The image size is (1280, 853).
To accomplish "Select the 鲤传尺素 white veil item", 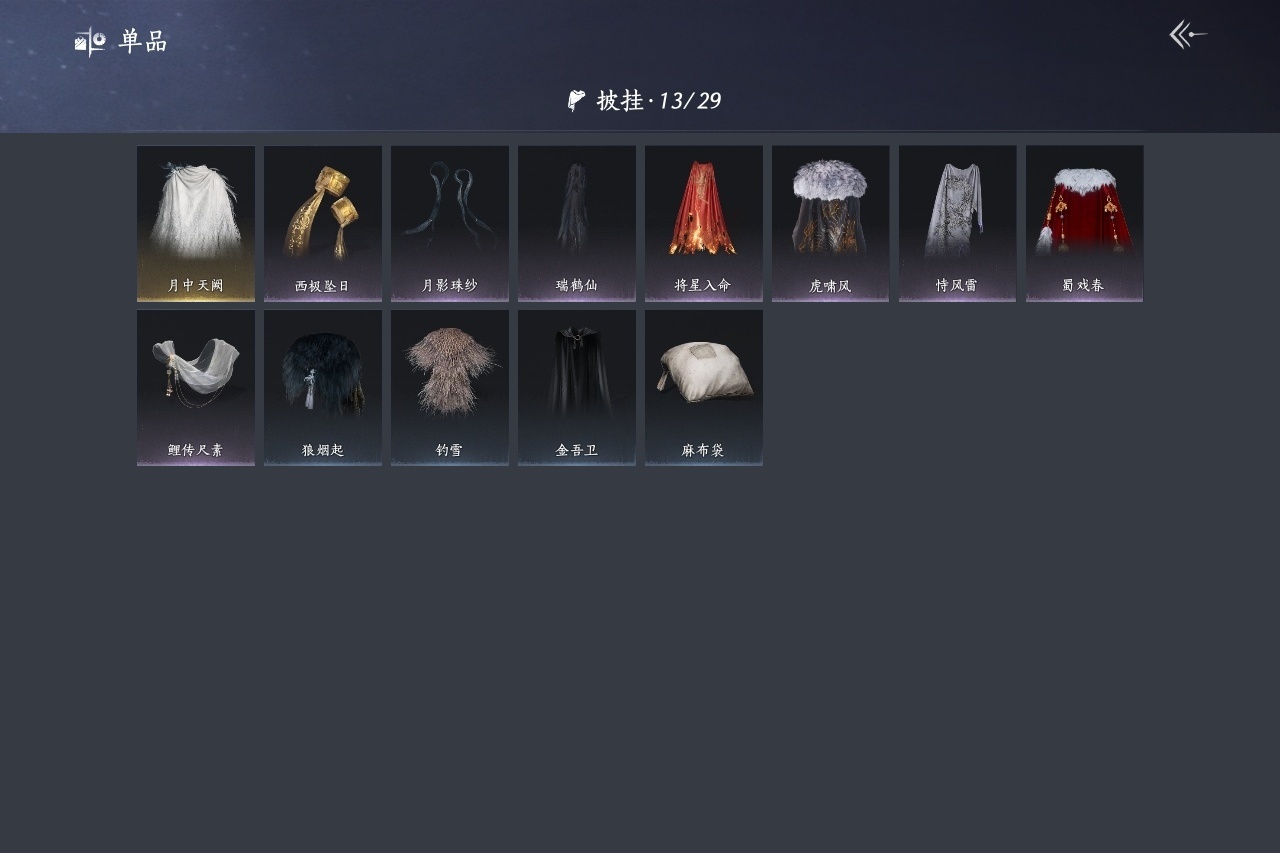I will pos(196,388).
